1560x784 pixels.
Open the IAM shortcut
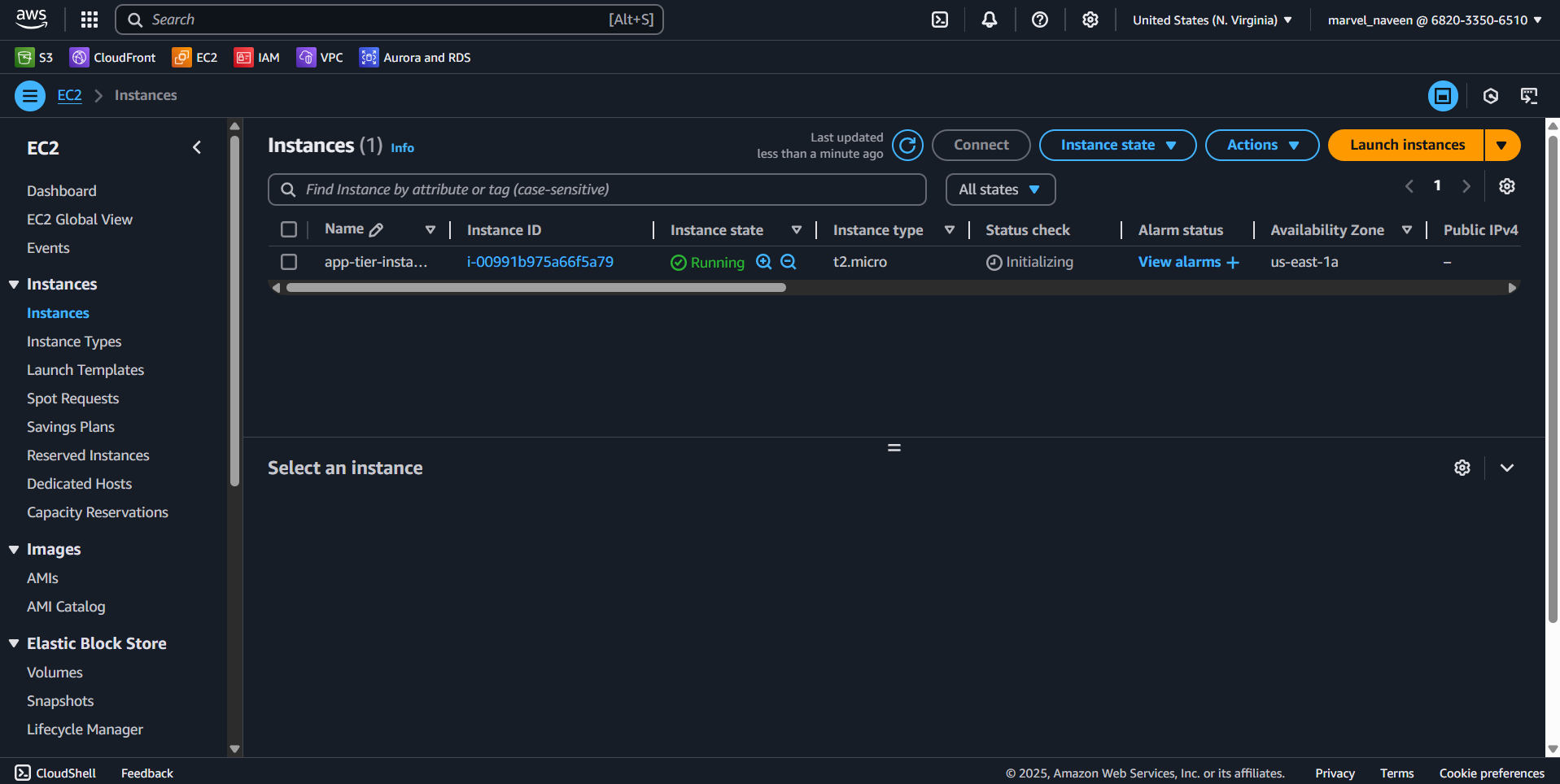257,57
